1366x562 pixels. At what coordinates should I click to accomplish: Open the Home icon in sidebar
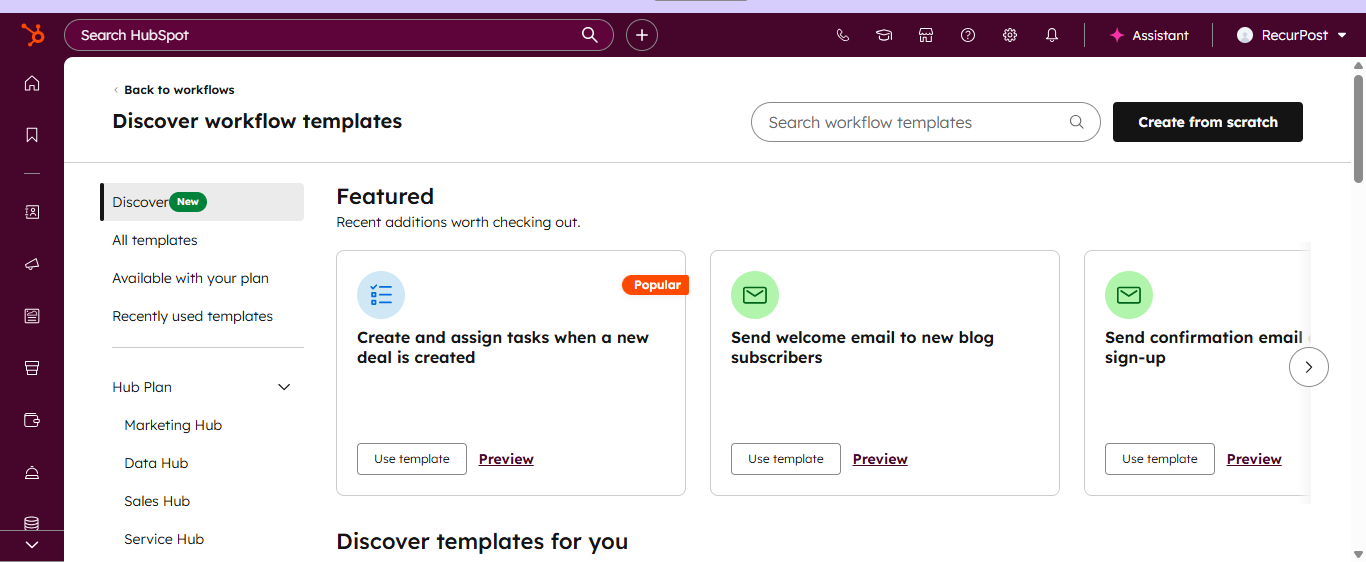pyautogui.click(x=32, y=83)
